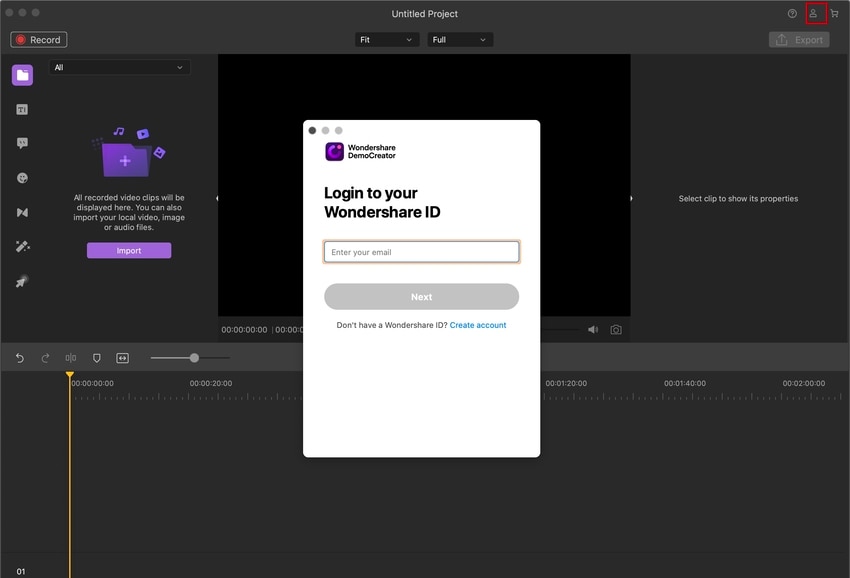
Task: Add a marker with shield icon
Action: pyautogui.click(x=96, y=358)
